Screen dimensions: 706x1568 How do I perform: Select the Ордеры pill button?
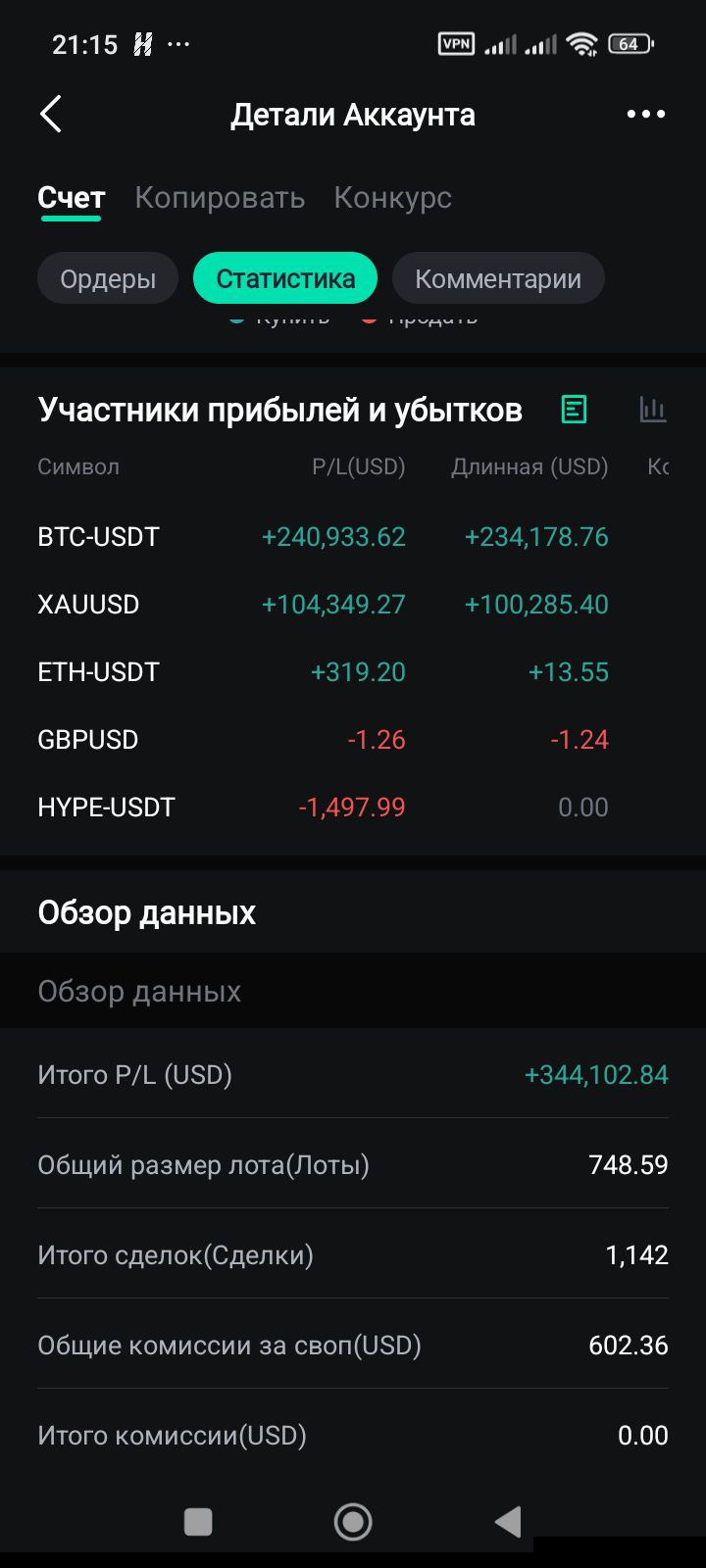coord(108,278)
